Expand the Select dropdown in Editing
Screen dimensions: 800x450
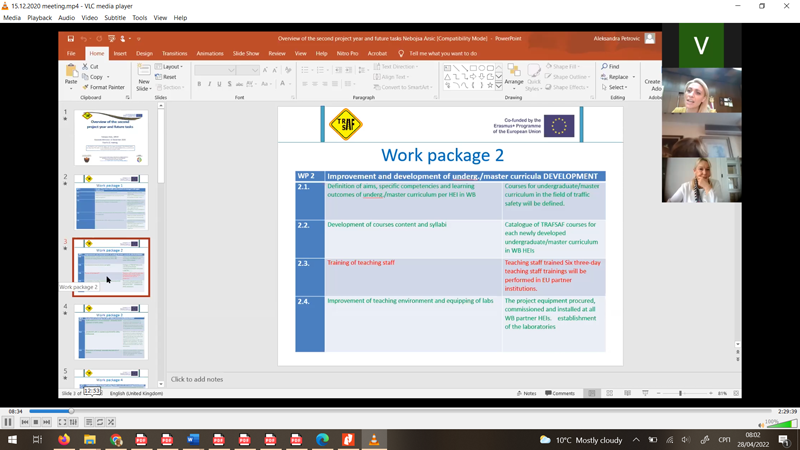[614, 87]
